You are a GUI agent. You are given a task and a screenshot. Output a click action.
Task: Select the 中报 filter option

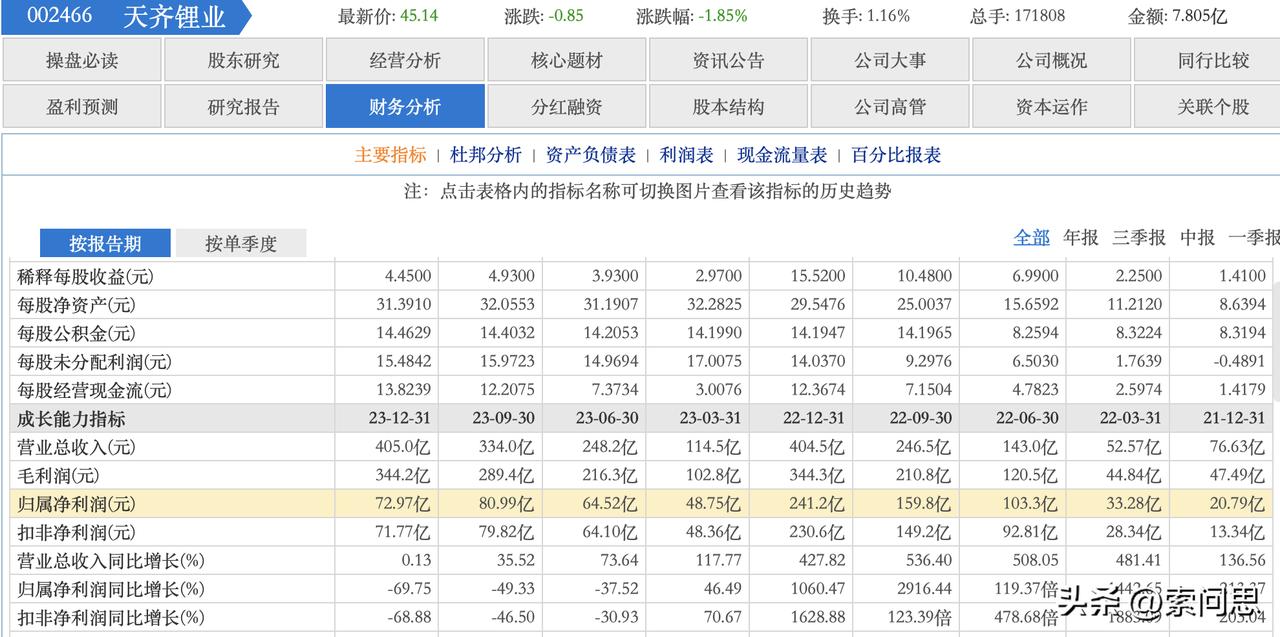[1199, 238]
